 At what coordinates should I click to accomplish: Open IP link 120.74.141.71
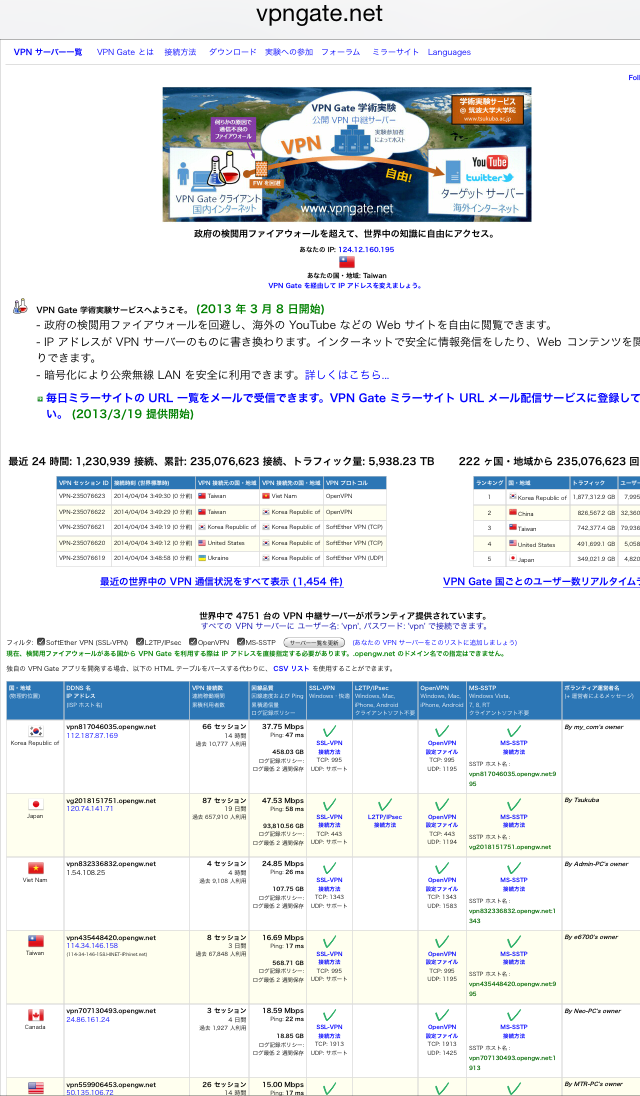coord(89,809)
